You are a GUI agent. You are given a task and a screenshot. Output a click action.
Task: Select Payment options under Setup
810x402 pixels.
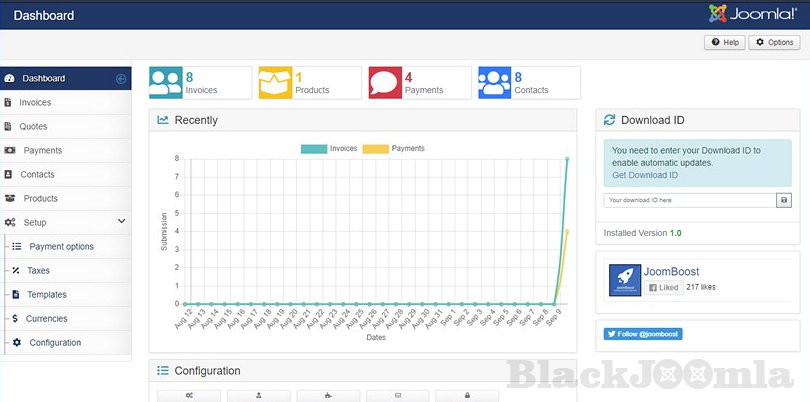coord(61,247)
